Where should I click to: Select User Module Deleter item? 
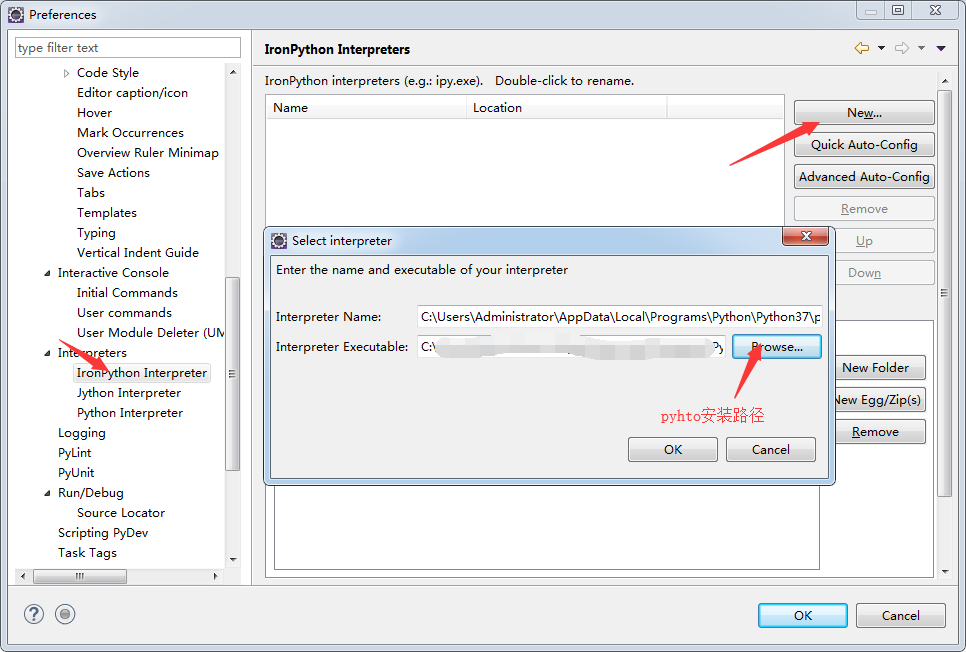point(150,333)
